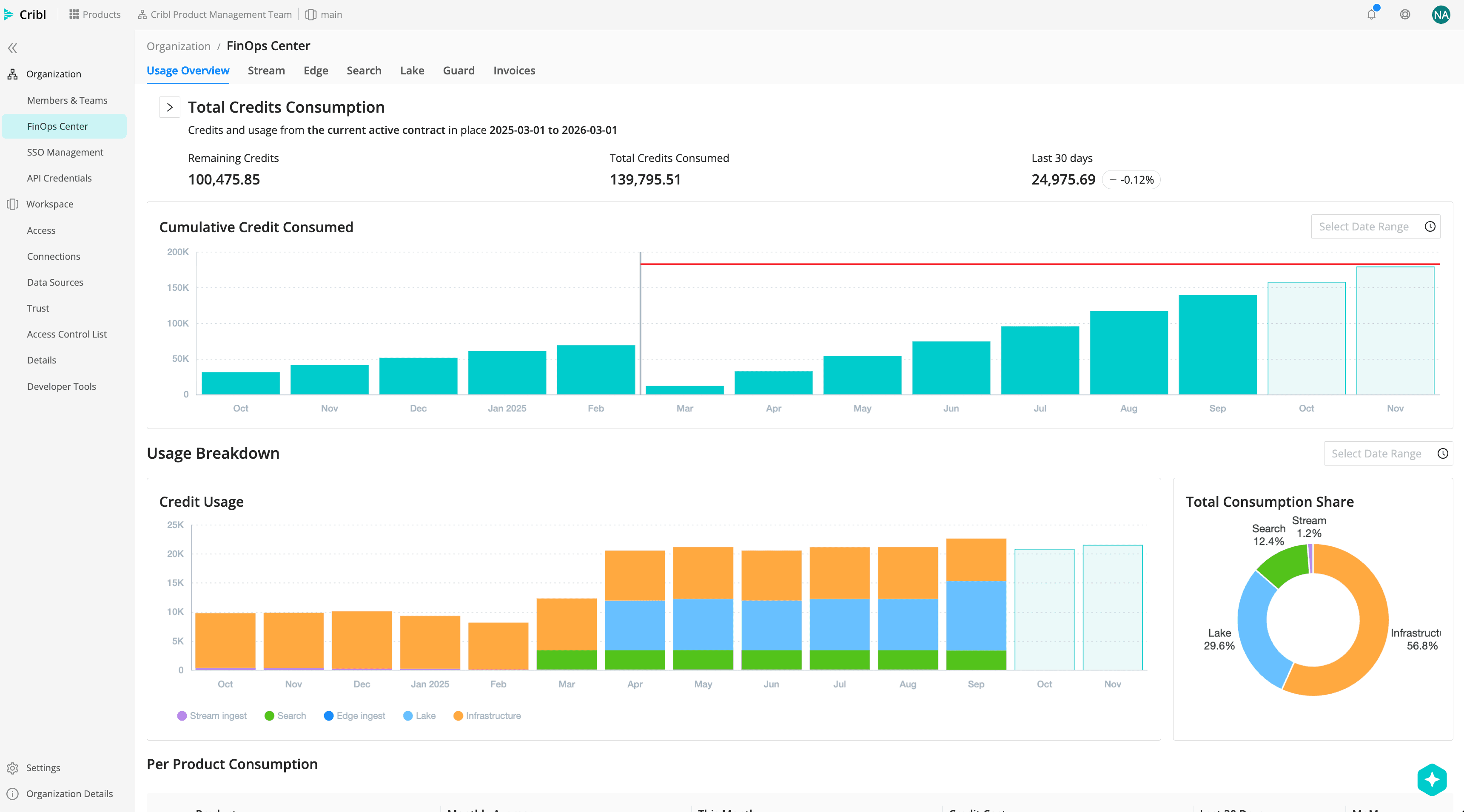The width and height of the screenshot is (1464, 812).
Task: Open Select Date Range for Usage Breakdown
Action: [1387, 454]
